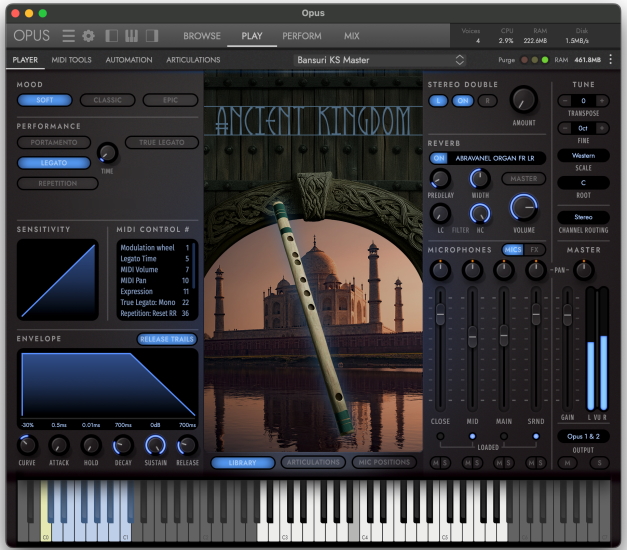Screen dimensions: 627x550
Task: Click the green Purge indicator dot
Action: [545, 60]
